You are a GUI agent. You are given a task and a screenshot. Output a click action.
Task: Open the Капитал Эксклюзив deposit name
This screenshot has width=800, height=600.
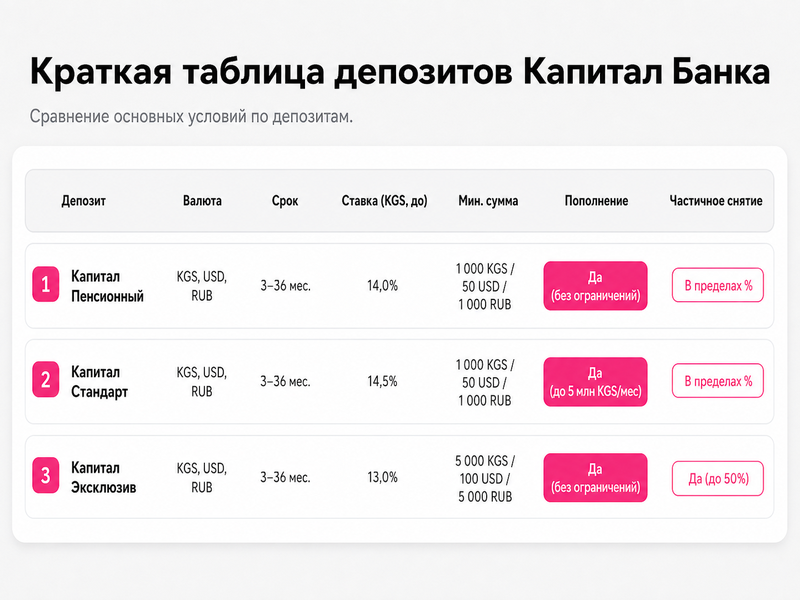[x=104, y=478]
